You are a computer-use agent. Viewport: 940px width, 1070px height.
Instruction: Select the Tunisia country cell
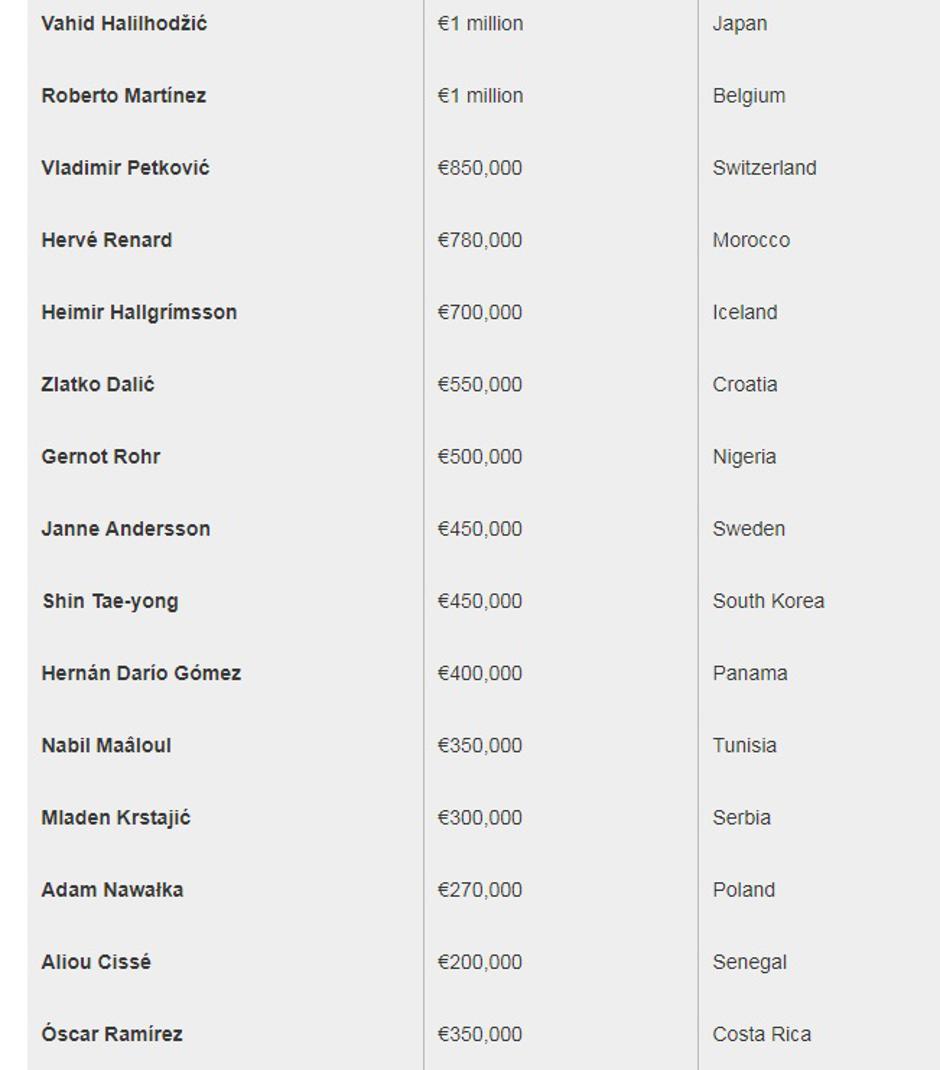(745, 745)
